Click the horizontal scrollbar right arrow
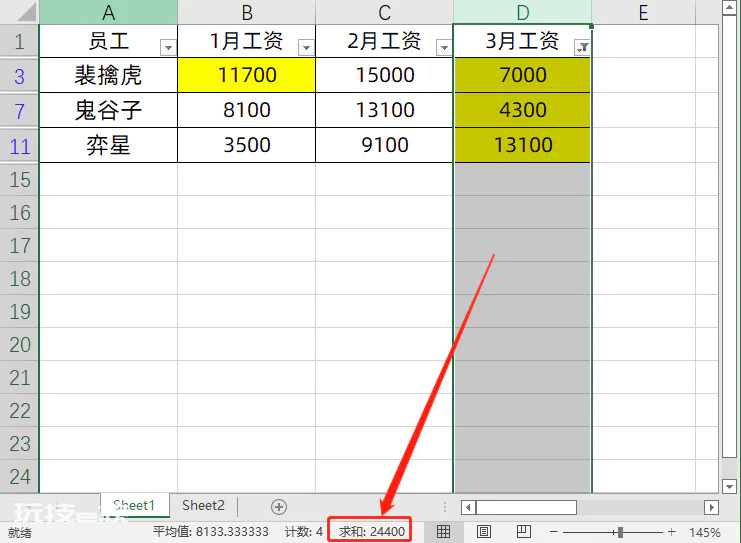The image size is (741, 543). coord(711,508)
